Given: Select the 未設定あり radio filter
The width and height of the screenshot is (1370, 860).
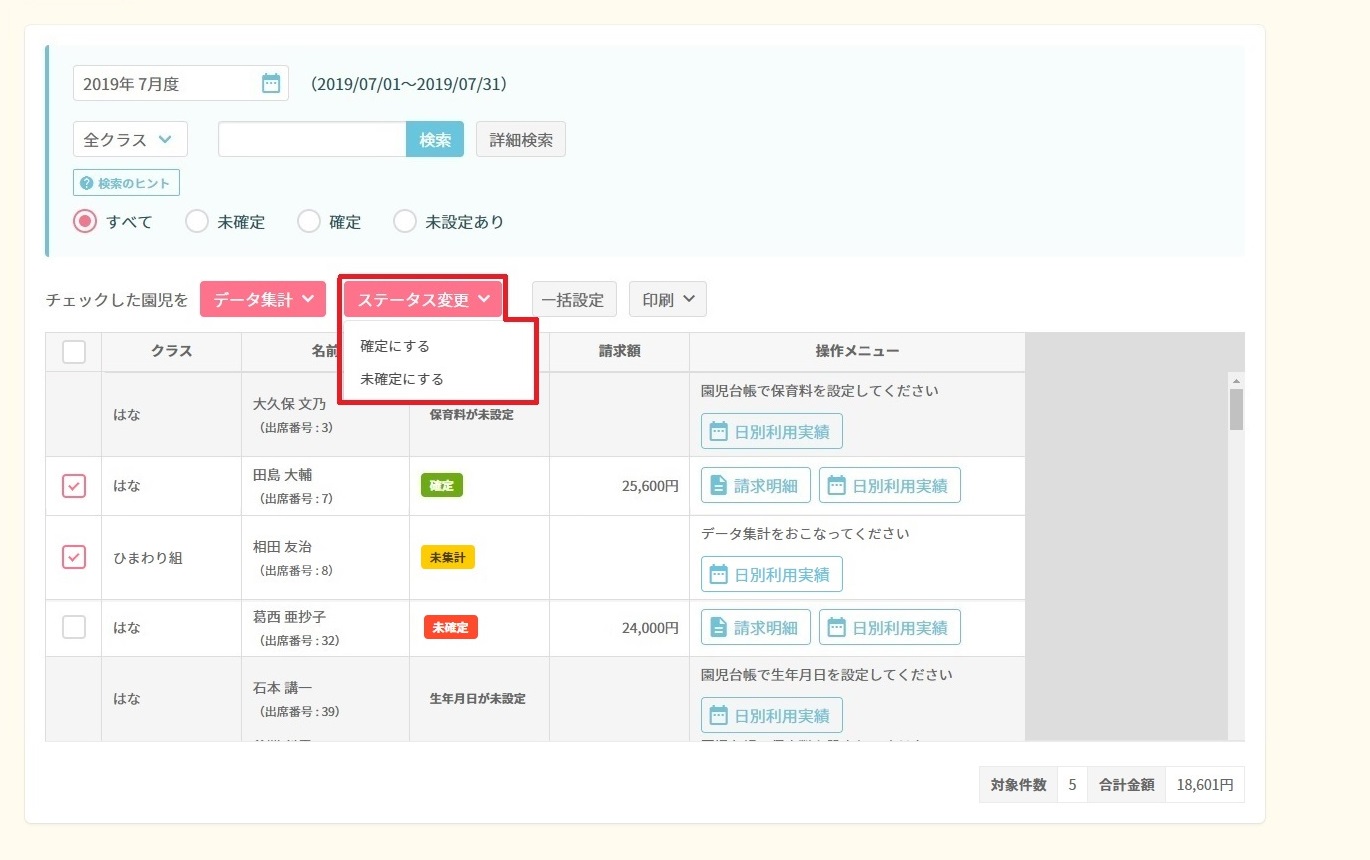Looking at the screenshot, I should coord(405,222).
